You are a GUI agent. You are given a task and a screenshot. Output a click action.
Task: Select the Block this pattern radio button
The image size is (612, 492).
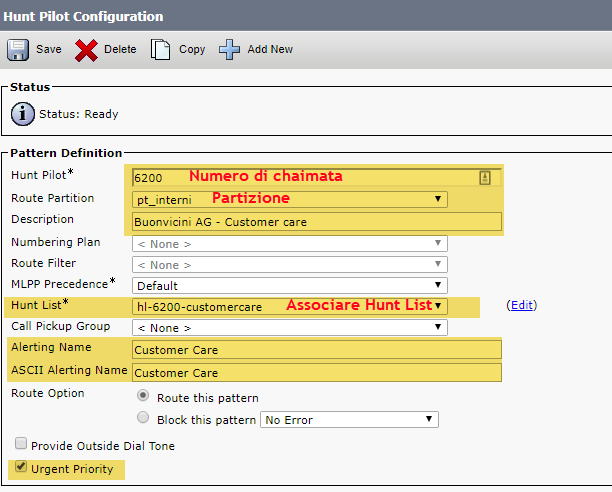pos(143,417)
